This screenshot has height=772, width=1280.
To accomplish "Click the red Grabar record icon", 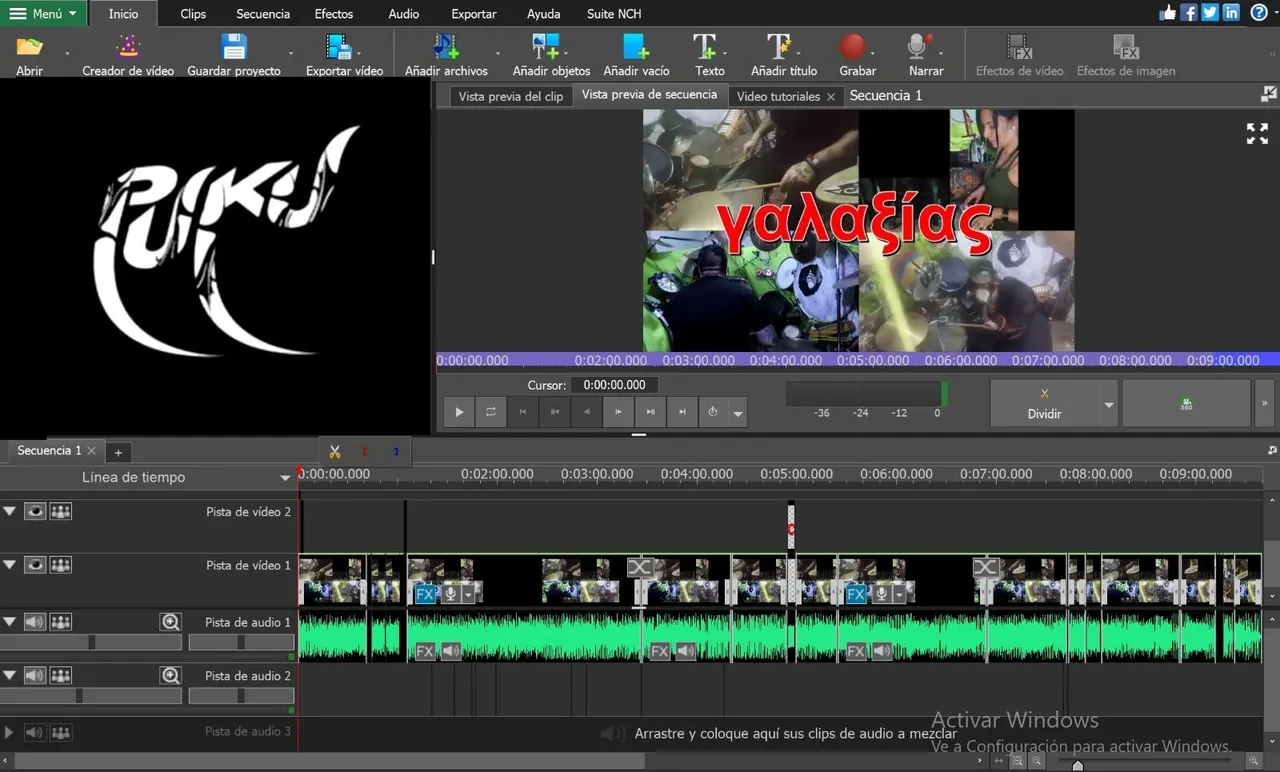I will 852,47.
